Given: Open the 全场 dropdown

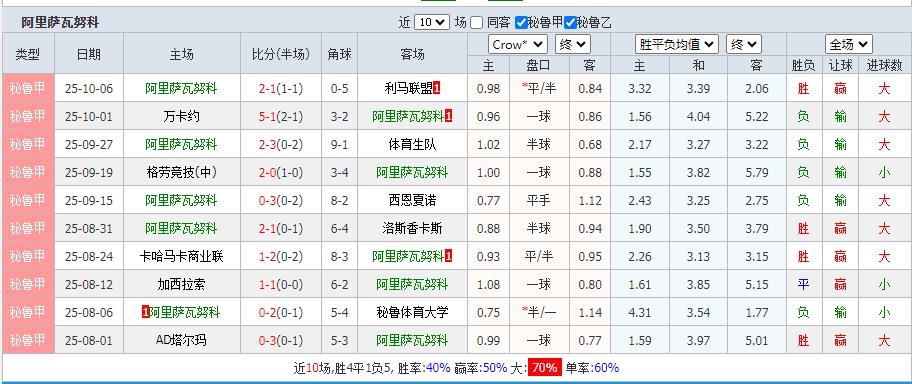Looking at the screenshot, I should 849,44.
